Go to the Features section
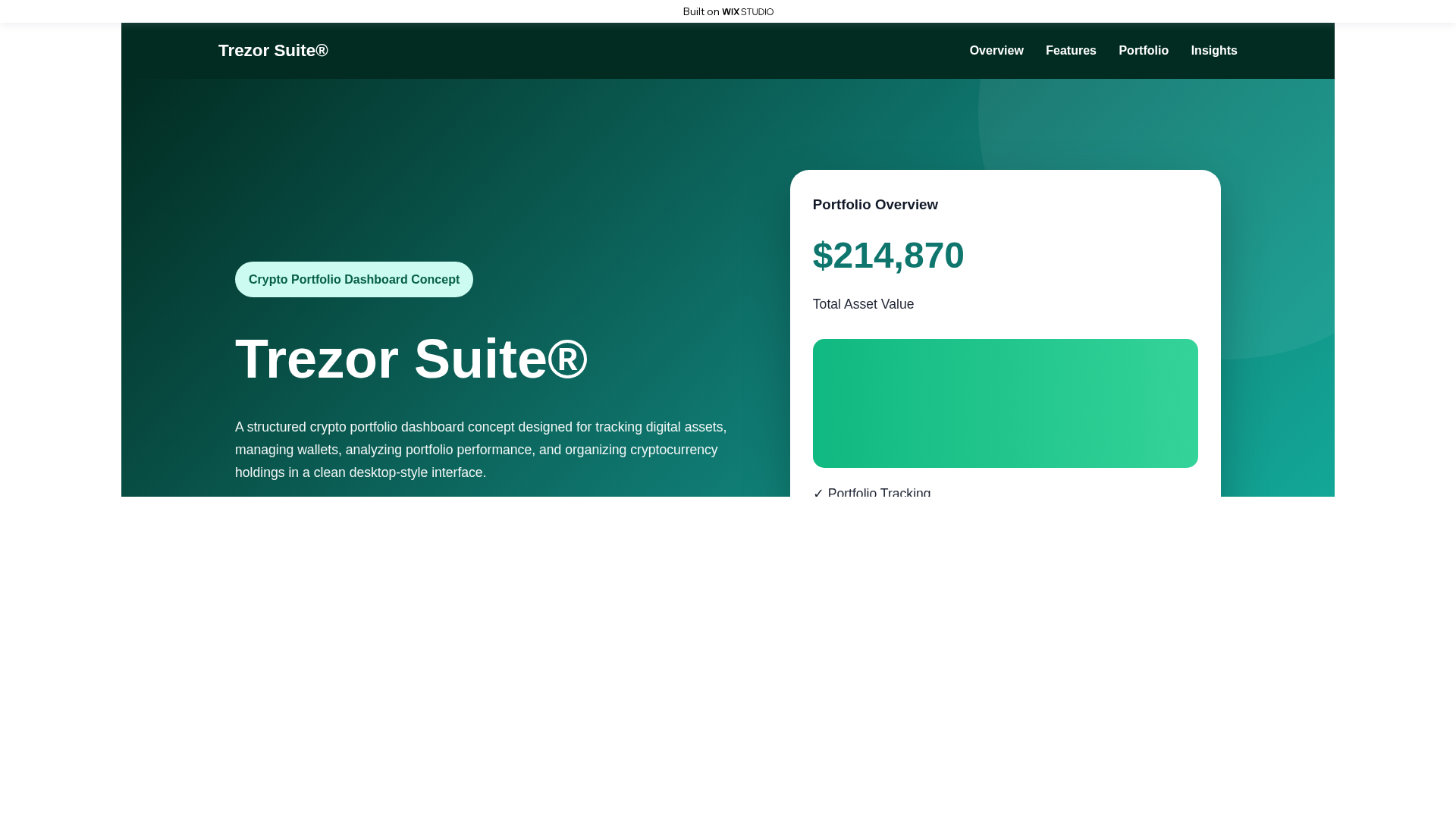 [1071, 51]
